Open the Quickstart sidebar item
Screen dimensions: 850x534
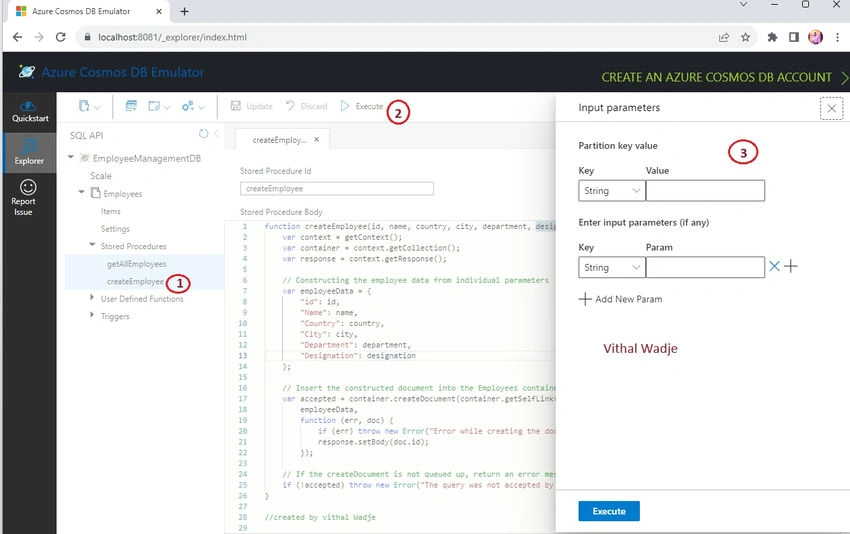30,112
